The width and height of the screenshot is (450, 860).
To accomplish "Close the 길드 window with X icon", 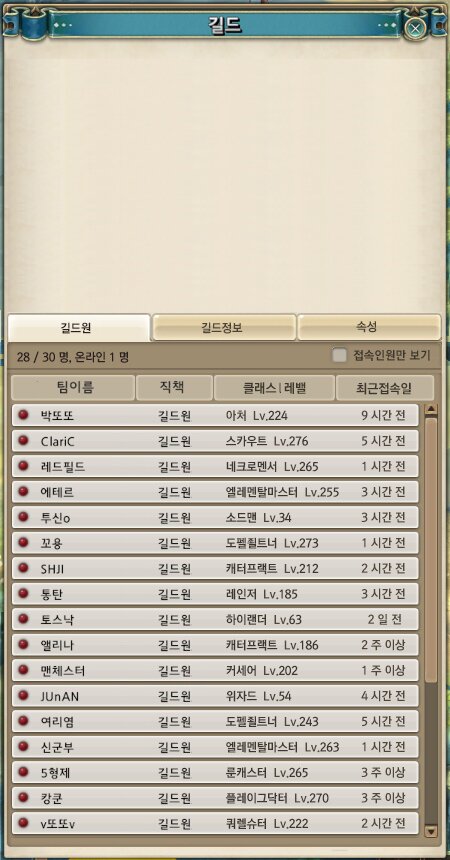I will (x=416, y=28).
